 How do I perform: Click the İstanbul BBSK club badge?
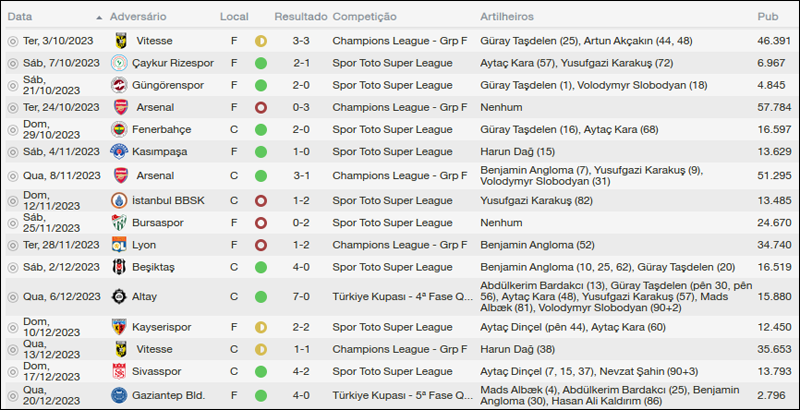click(120, 200)
